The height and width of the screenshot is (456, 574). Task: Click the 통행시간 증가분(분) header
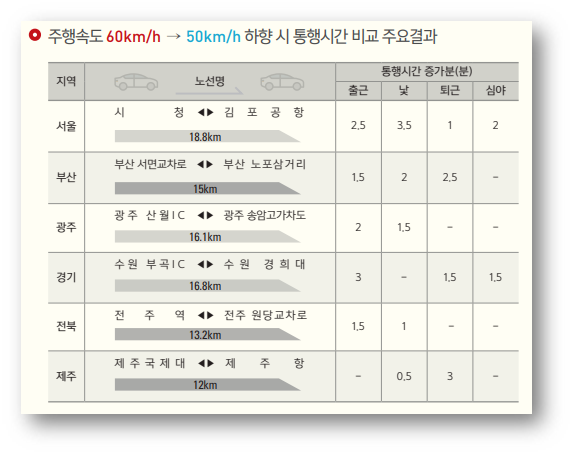click(427, 71)
